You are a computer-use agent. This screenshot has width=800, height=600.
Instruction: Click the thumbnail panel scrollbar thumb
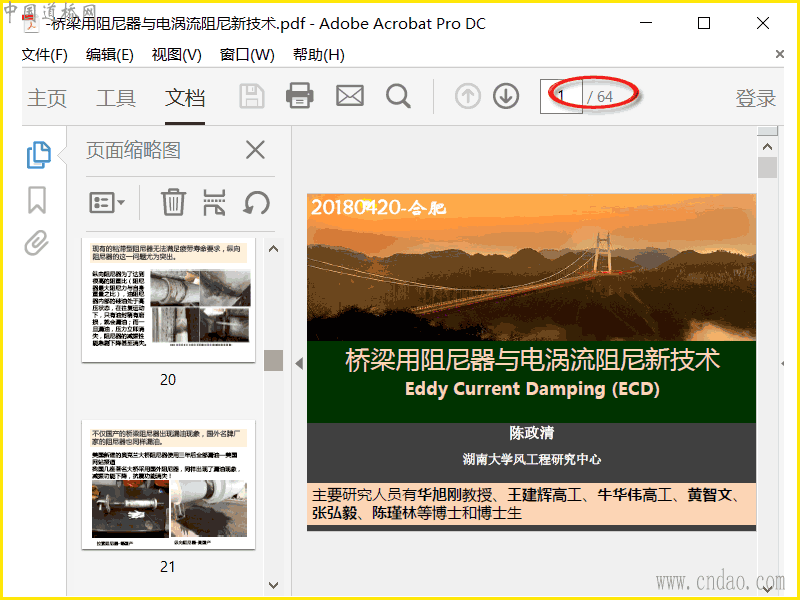tap(273, 360)
